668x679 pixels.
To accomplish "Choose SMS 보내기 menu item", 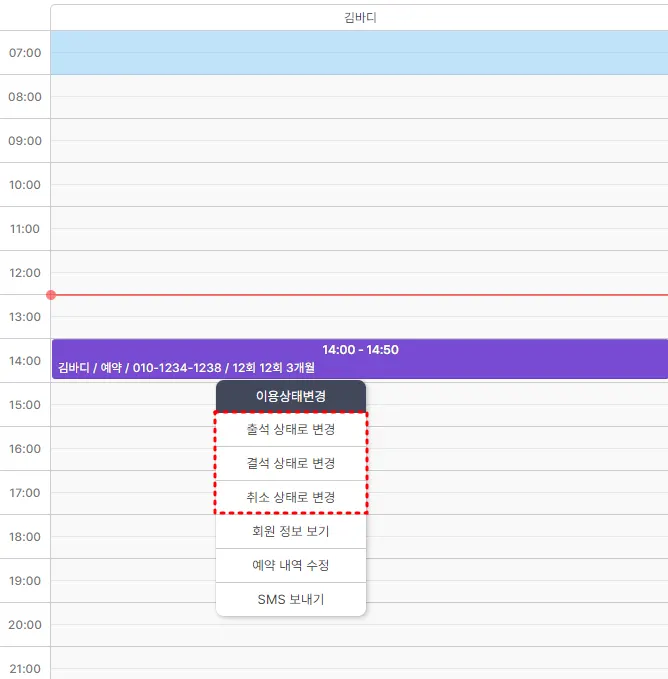I will click(291, 599).
